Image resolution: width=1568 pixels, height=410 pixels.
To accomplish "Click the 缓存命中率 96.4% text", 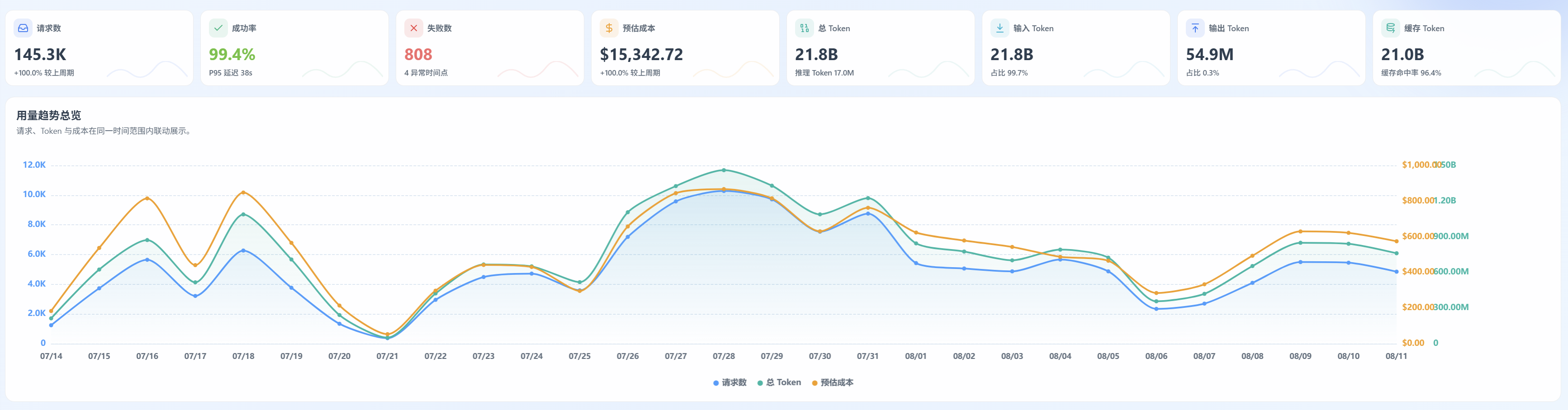I will (1411, 73).
